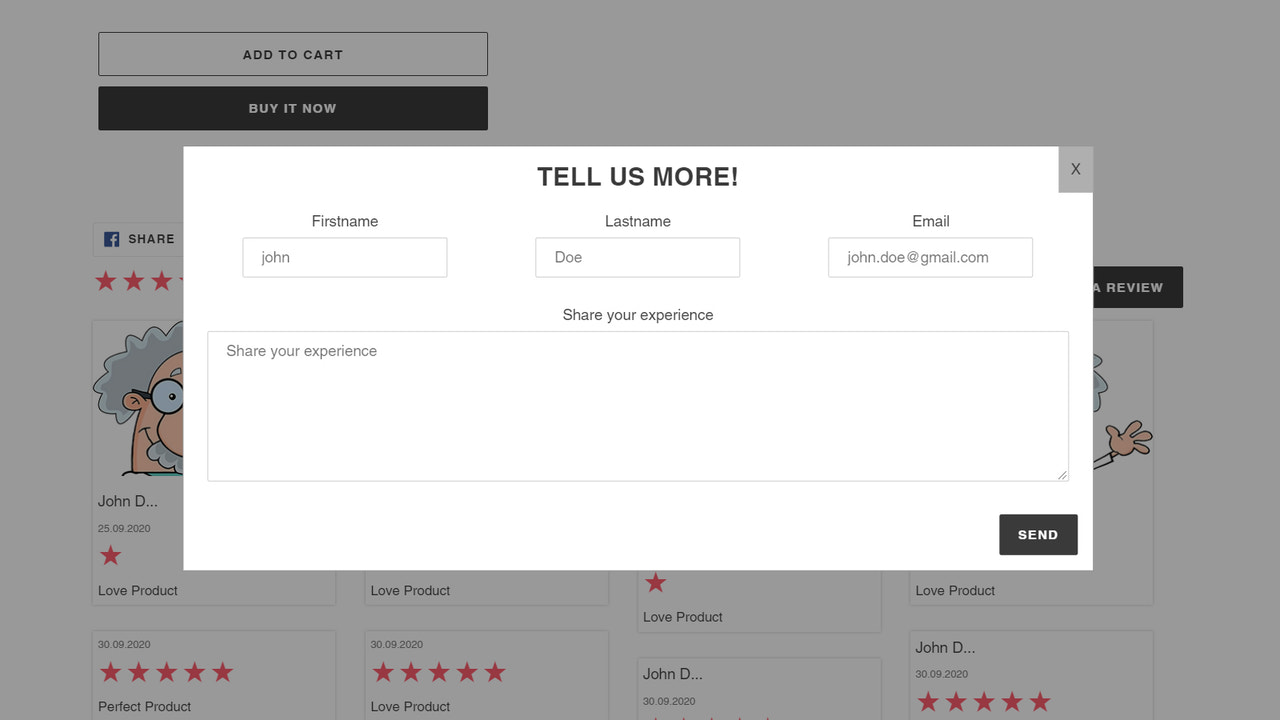
Task: Click the Lastname input containing Doe
Action: (637, 257)
